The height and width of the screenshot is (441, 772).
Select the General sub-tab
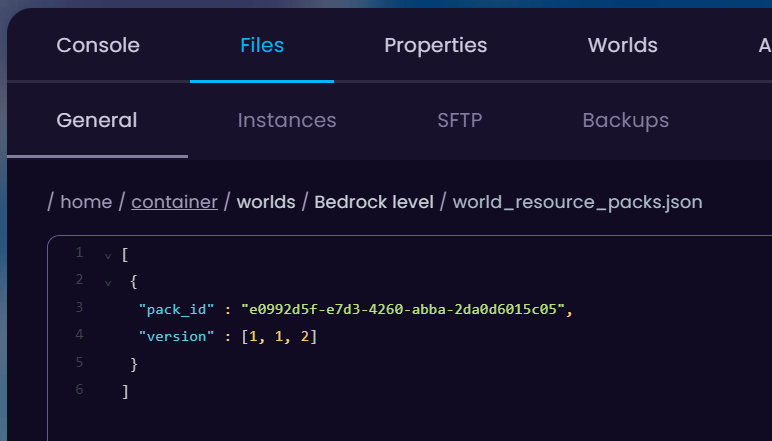pos(97,120)
